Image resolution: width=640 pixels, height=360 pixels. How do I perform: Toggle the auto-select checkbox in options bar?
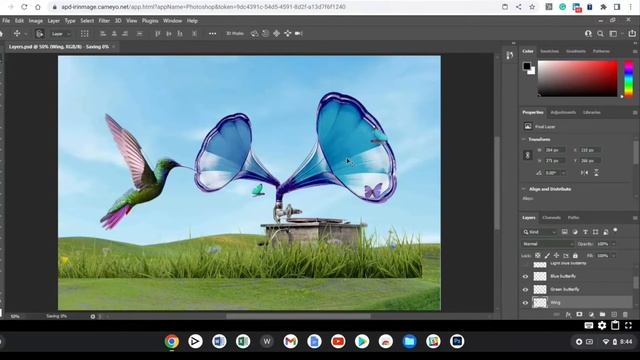[39, 33]
